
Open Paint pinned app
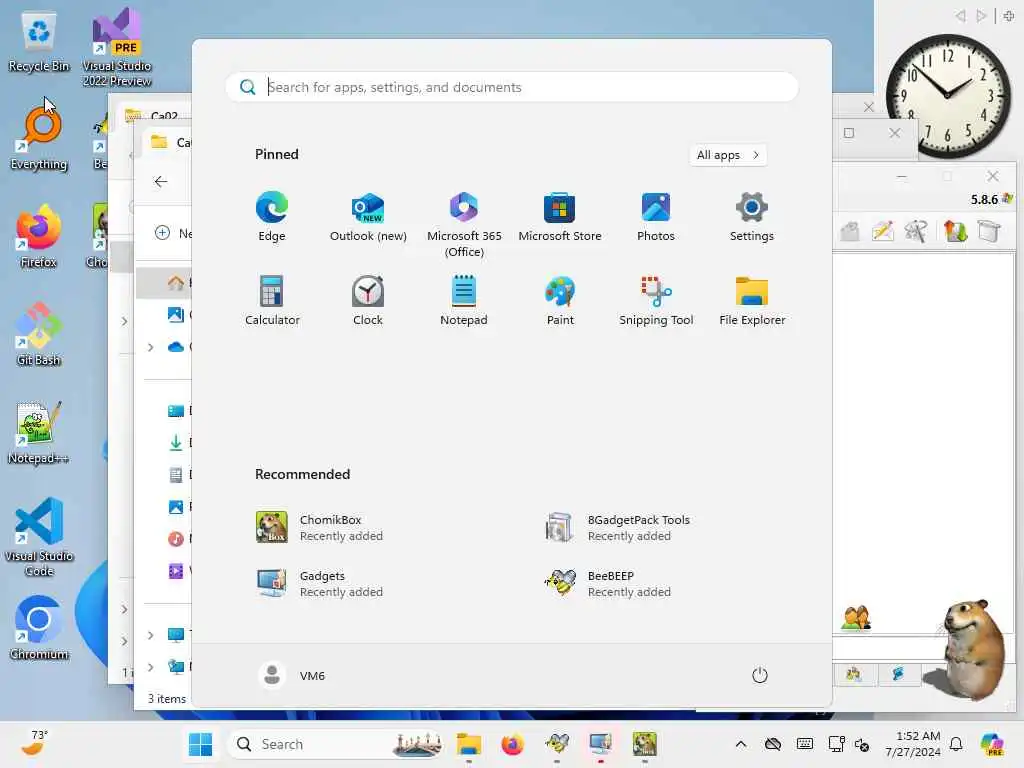pyautogui.click(x=560, y=300)
